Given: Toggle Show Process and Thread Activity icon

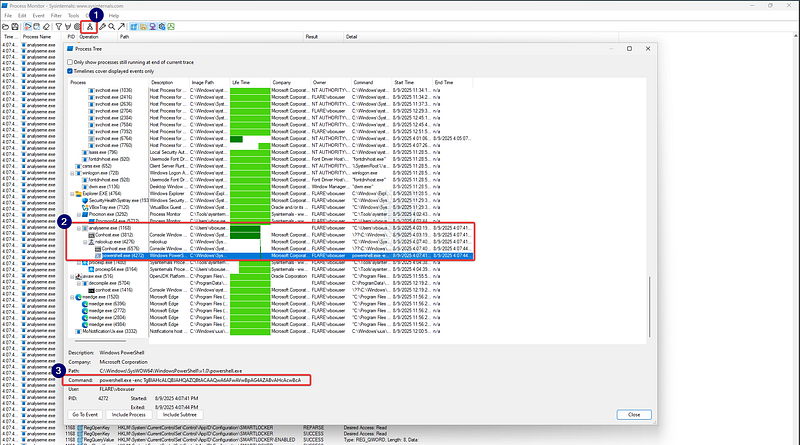Looking at the screenshot, I should [x=162, y=27].
